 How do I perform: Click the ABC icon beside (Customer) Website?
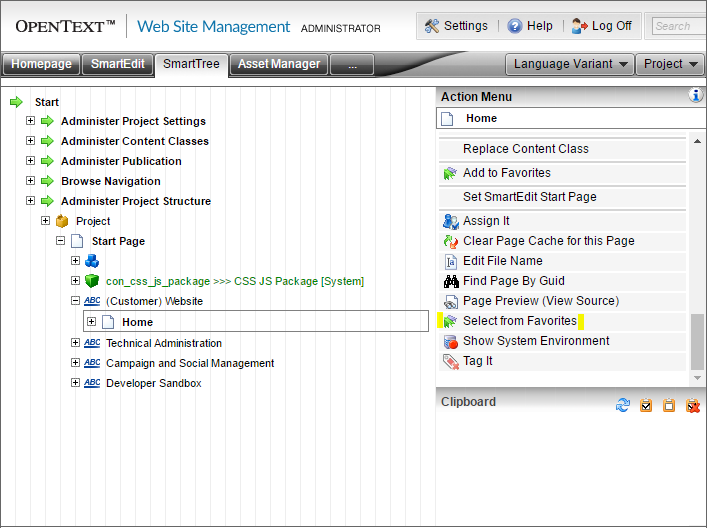pyautogui.click(x=92, y=301)
